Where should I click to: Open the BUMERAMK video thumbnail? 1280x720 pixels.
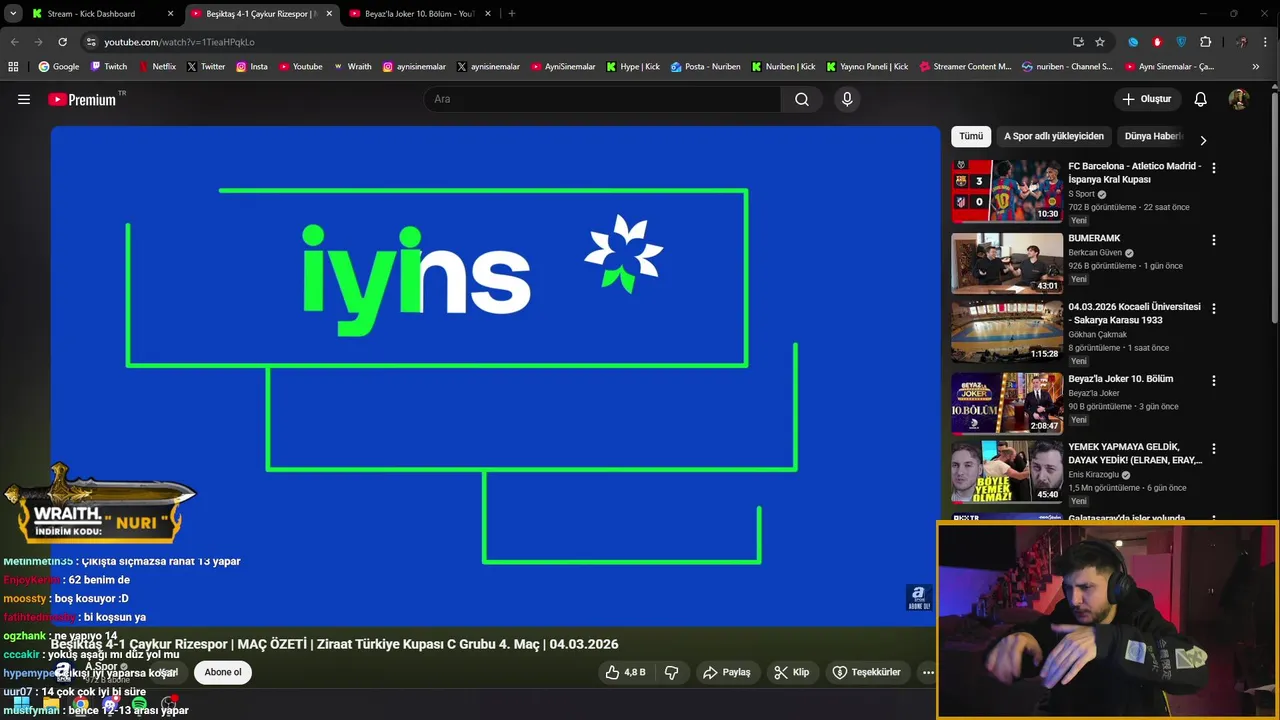1007,263
